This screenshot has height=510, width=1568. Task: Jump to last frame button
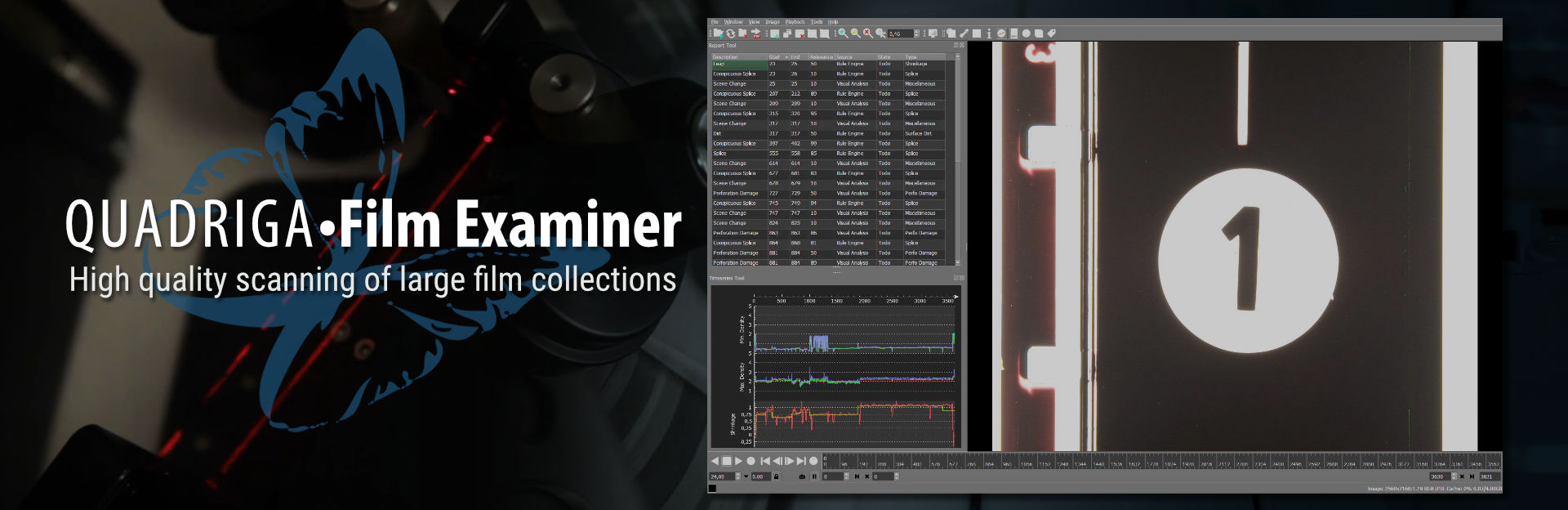801,461
